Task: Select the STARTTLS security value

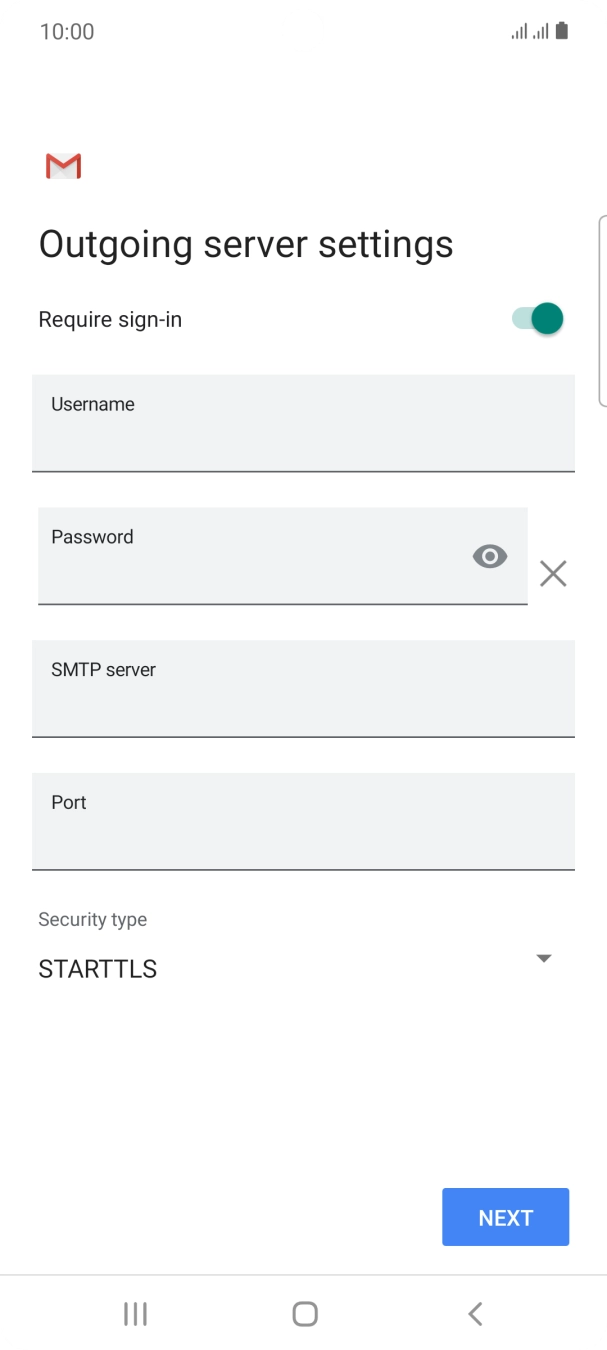Action: [x=98, y=969]
